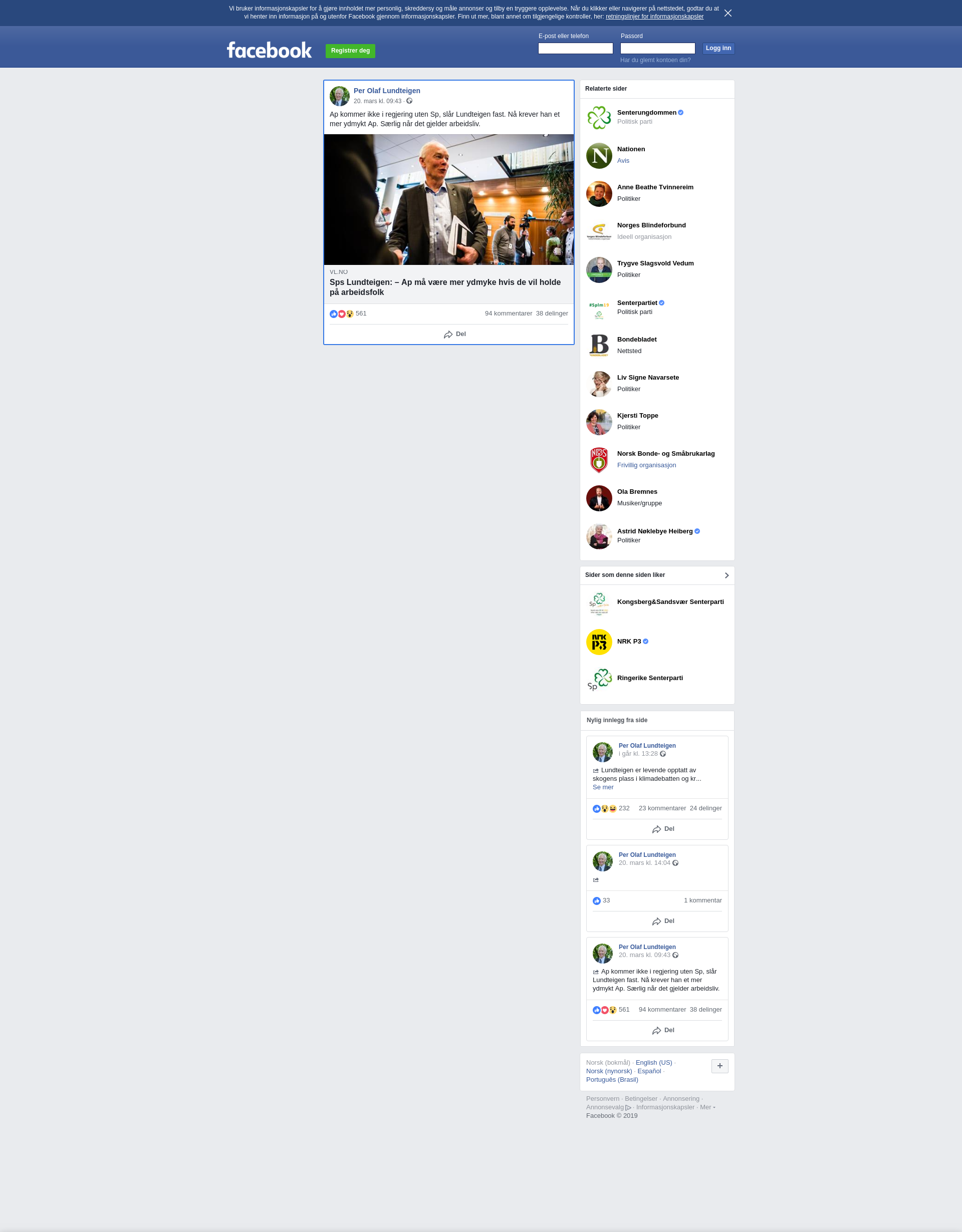Click Ola Bremnes' profile picture
The height and width of the screenshot is (1232, 962).
(599, 498)
